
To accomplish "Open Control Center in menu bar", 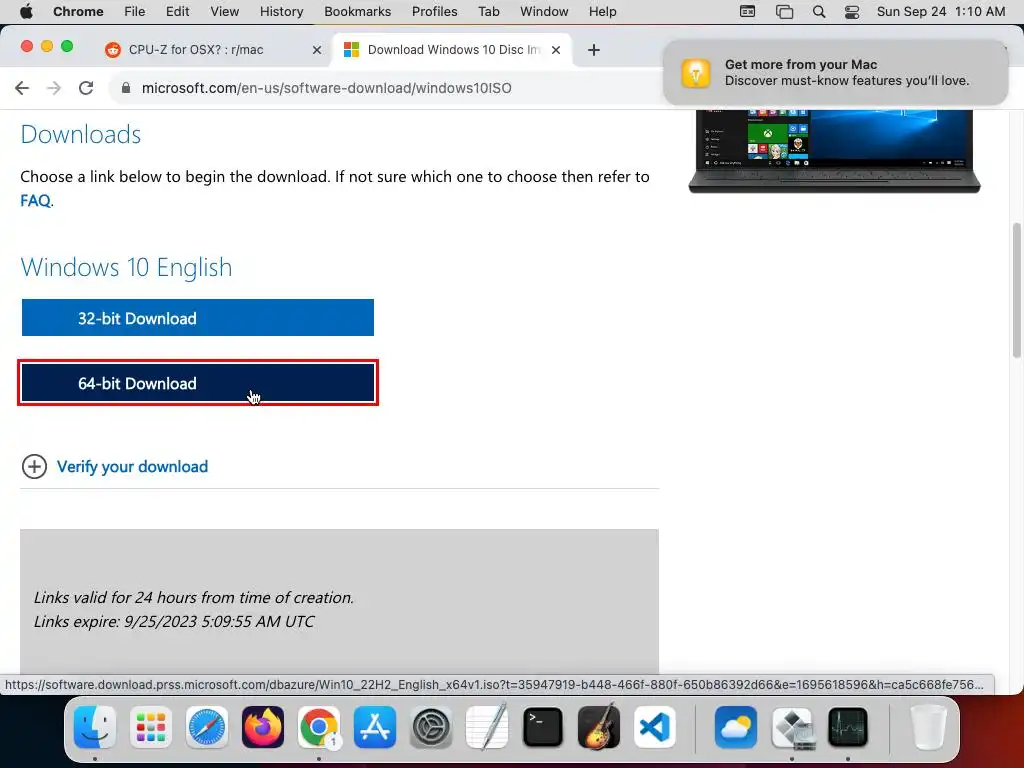I will click(852, 12).
